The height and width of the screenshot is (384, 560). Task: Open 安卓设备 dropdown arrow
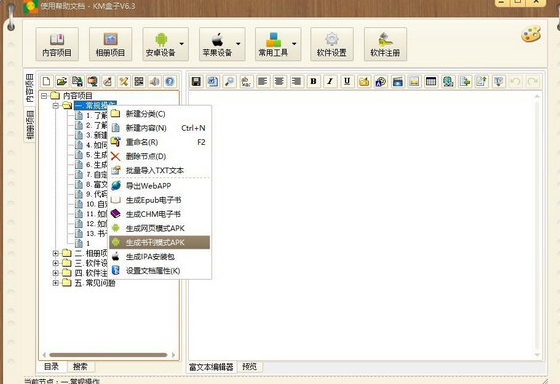click(x=182, y=44)
